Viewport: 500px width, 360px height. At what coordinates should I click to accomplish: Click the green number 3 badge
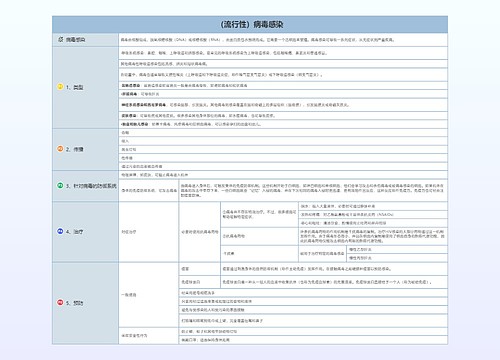coord(60,185)
